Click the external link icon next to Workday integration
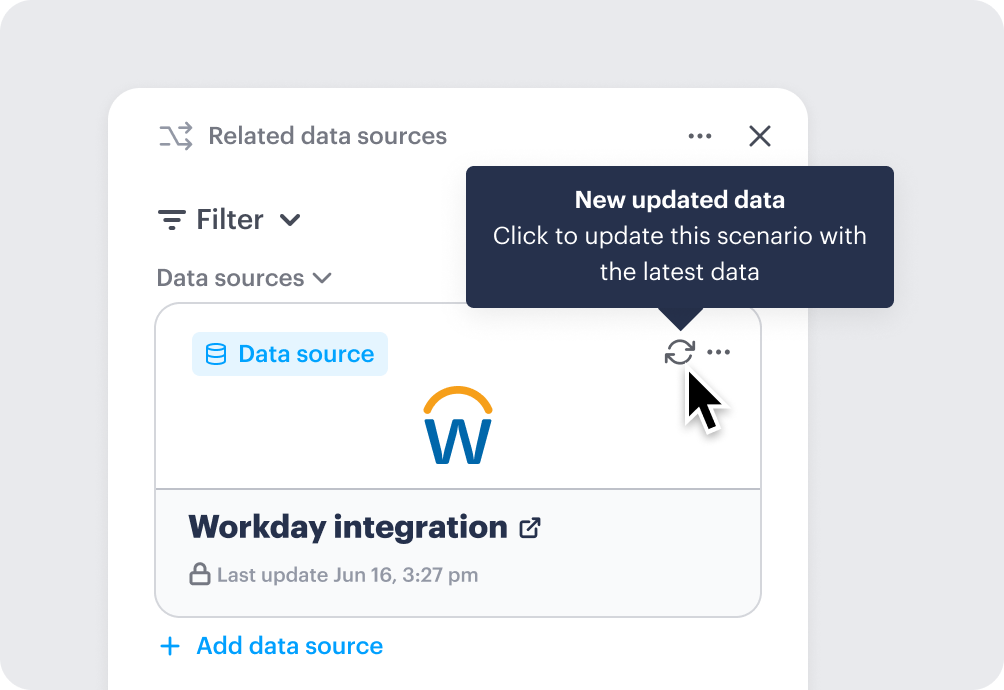This screenshot has height=690, width=1004. (x=530, y=527)
